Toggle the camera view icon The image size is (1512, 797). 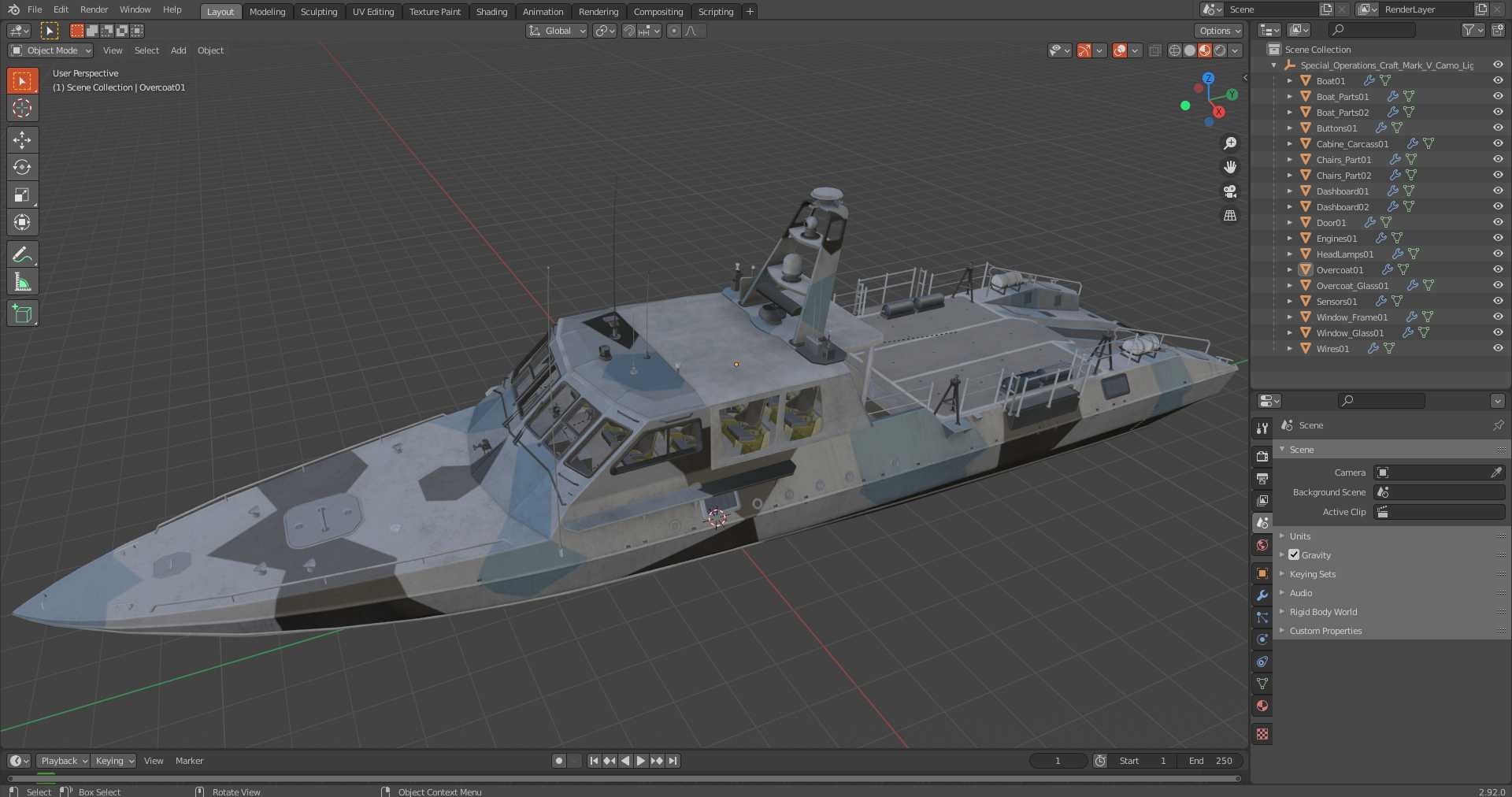(1230, 191)
